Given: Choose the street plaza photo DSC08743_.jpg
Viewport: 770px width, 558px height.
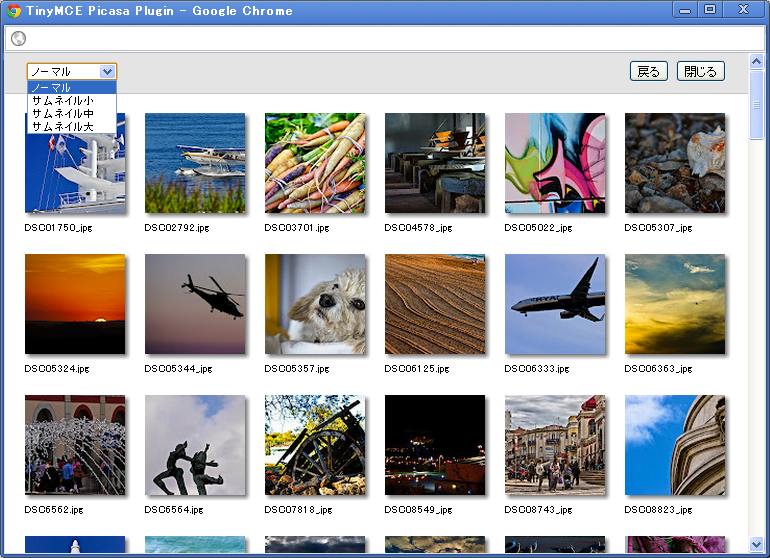Looking at the screenshot, I should [x=555, y=445].
